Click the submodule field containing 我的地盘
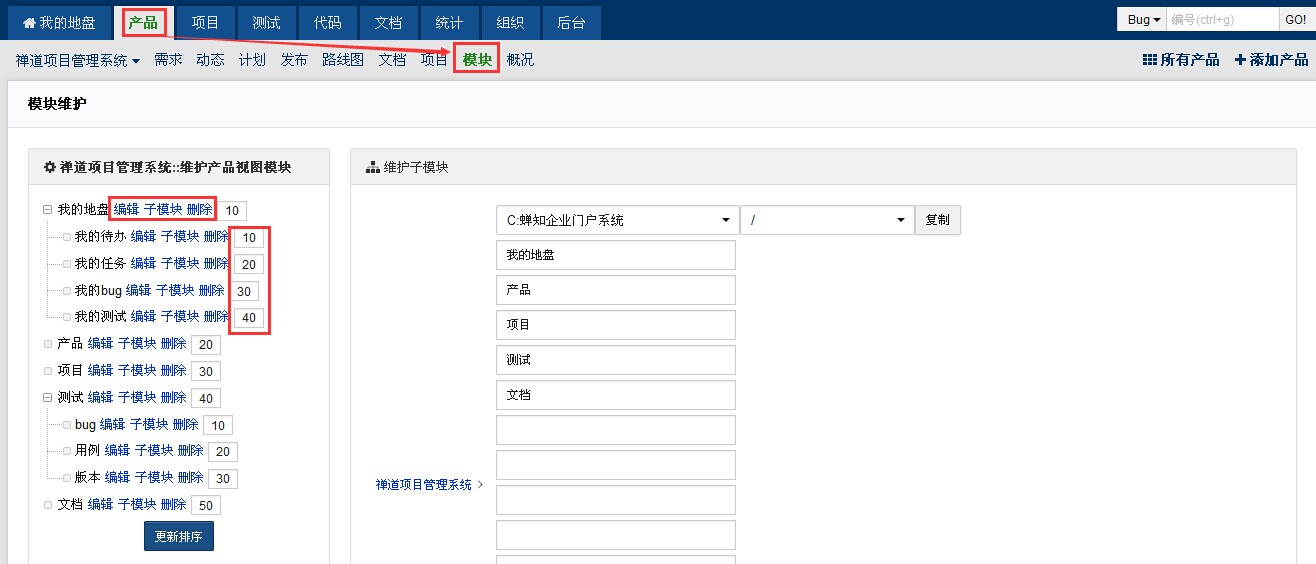1316x564 pixels. (x=616, y=255)
